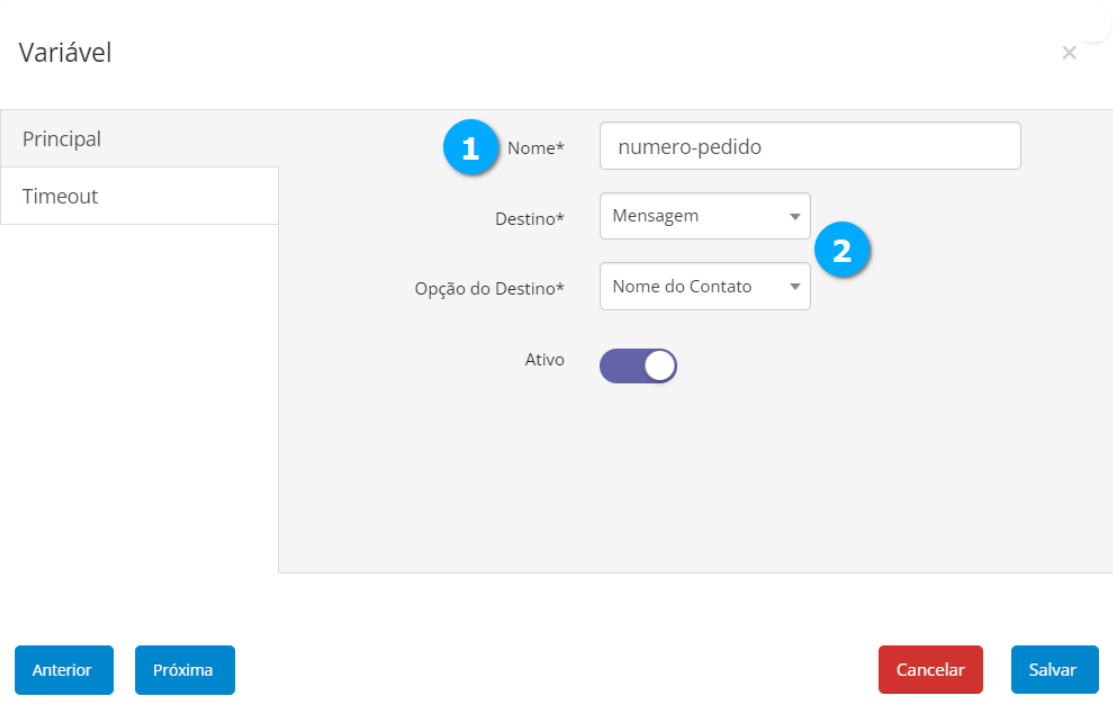Screen dimensions: 1113x709
Task: Advance with the Próxima button
Action: point(184,670)
